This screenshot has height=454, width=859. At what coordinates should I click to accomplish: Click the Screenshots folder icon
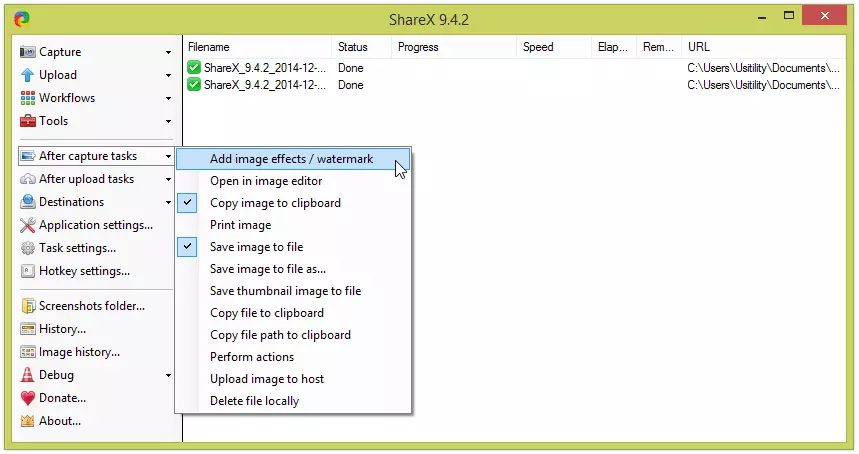27,306
